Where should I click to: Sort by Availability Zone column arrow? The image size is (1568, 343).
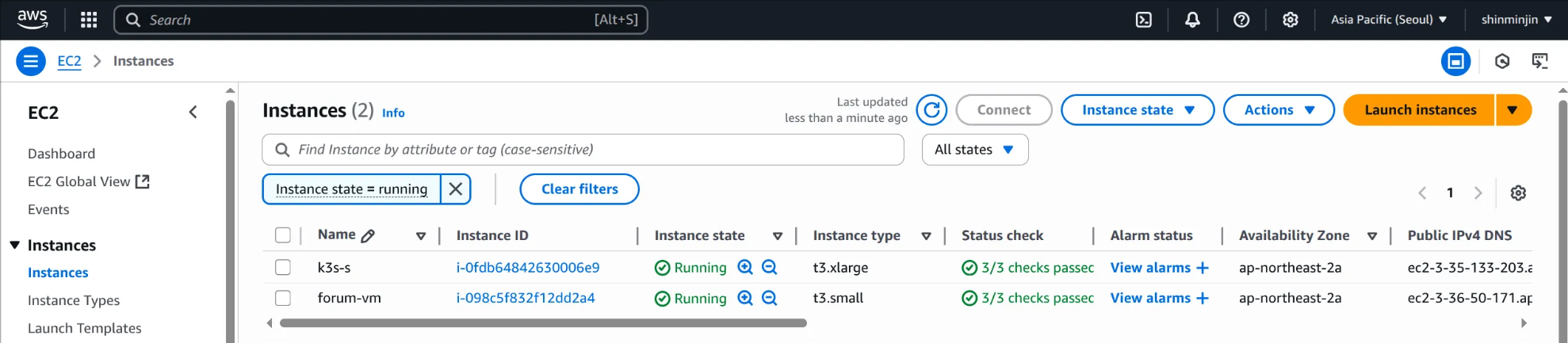pos(1372,236)
